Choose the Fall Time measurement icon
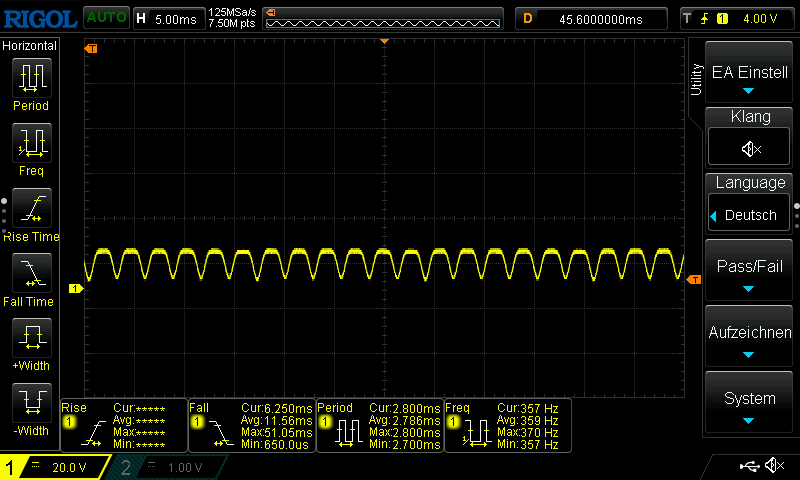Image resolution: width=800 pixels, height=480 pixels. pos(31,272)
